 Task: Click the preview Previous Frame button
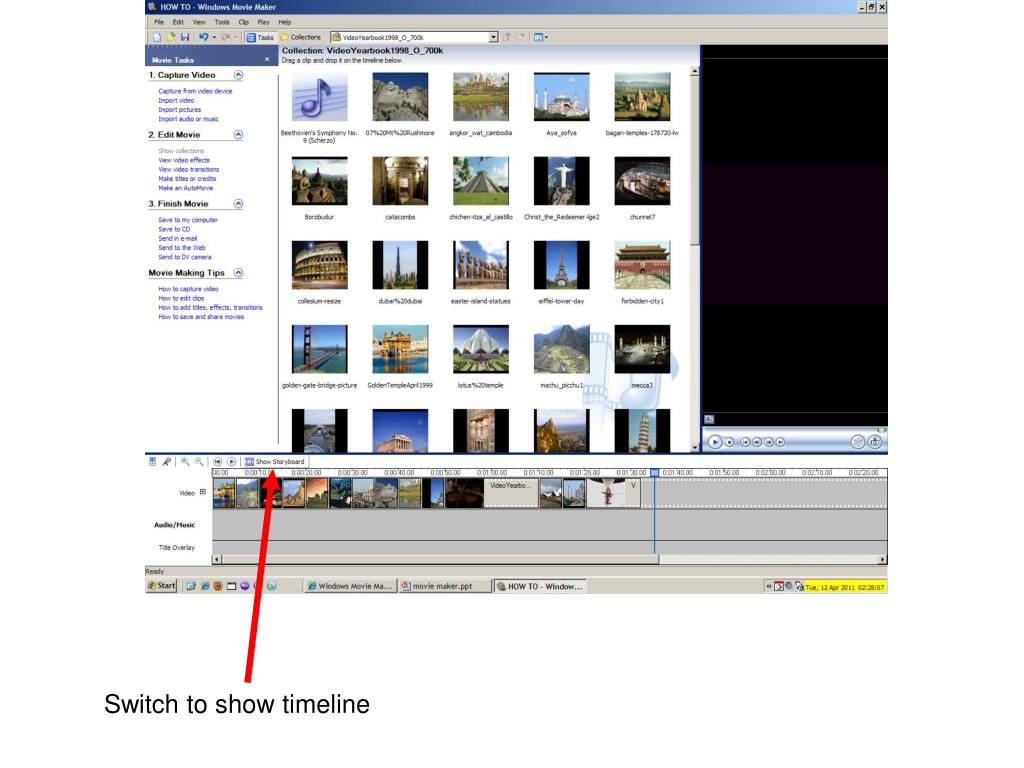757,442
